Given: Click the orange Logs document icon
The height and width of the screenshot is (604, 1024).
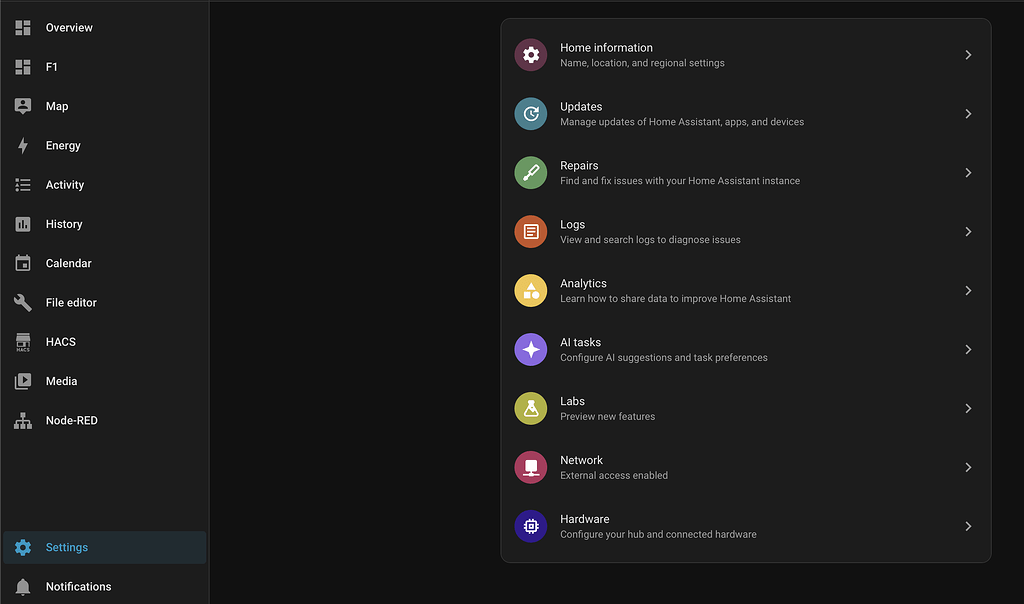Looking at the screenshot, I should tap(530, 231).
